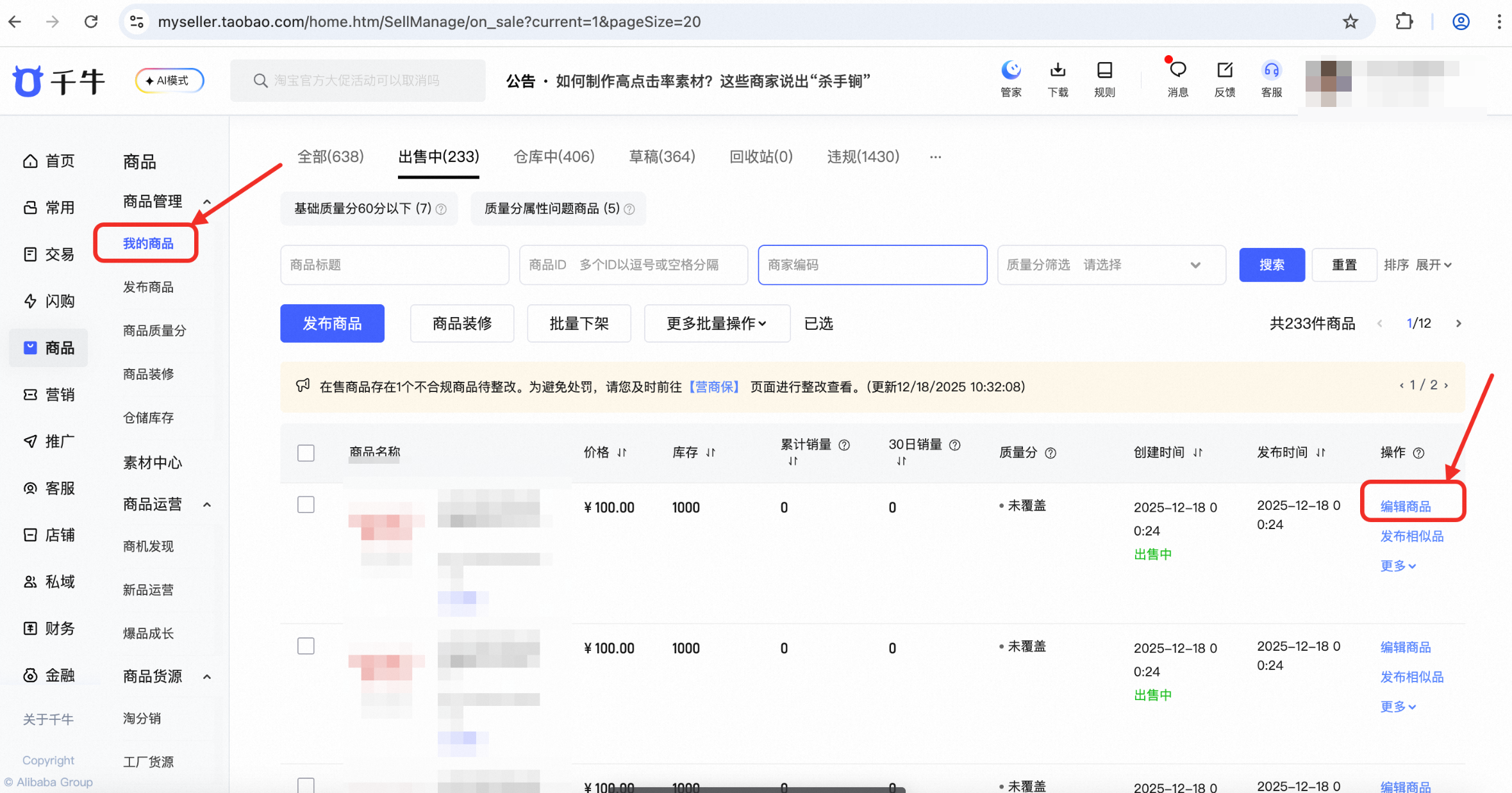Open 交易 in left sidebar
This screenshot has height=793, width=1512.
point(49,254)
